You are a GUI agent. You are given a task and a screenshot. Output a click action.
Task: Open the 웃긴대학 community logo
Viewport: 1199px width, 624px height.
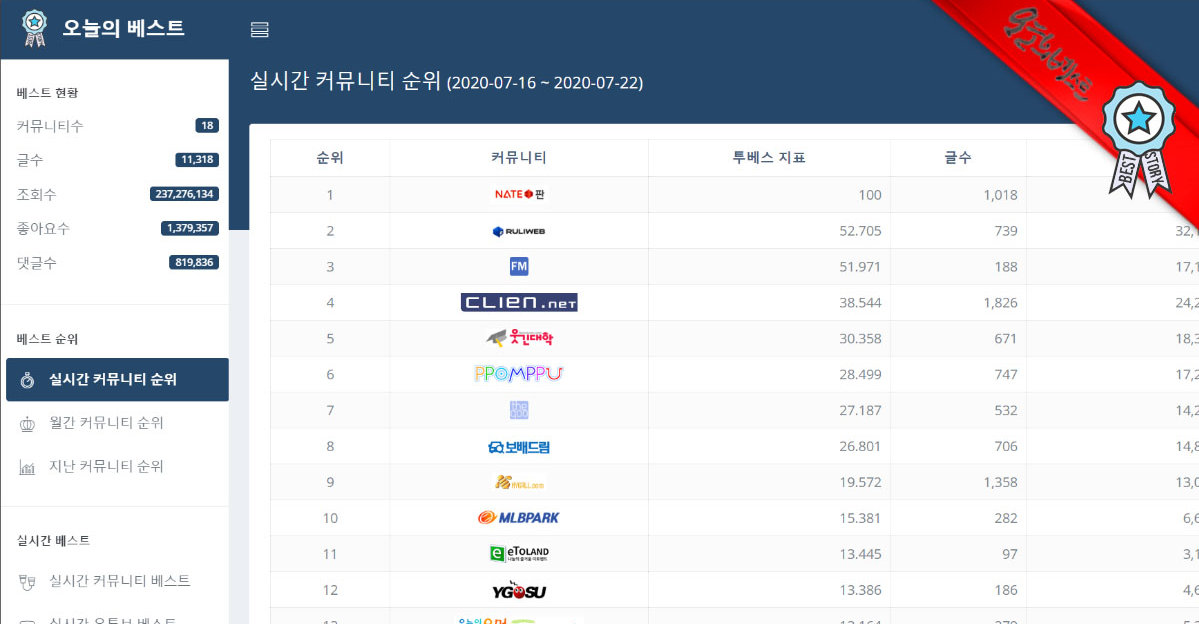(x=519, y=337)
